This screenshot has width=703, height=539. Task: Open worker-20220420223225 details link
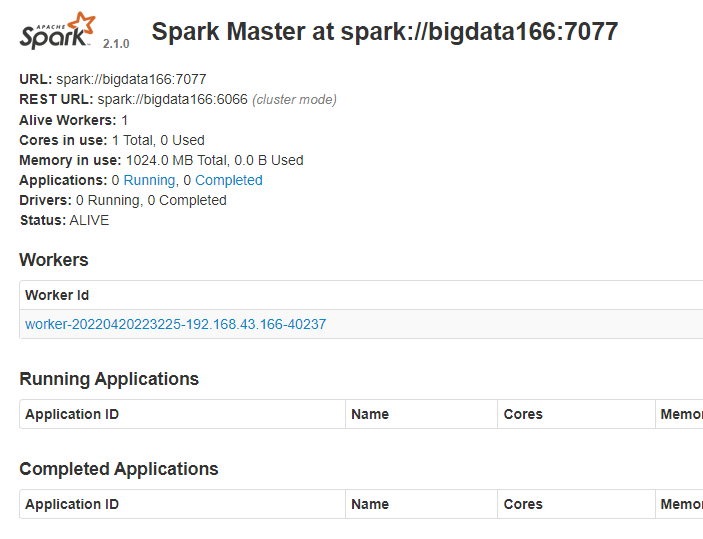click(175, 324)
